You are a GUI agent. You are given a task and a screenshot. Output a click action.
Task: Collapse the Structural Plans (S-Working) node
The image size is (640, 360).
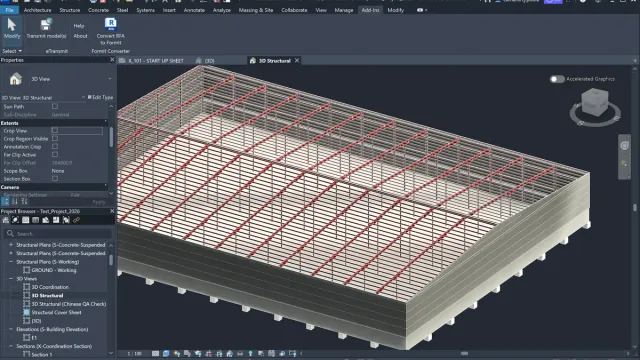tap(11, 262)
